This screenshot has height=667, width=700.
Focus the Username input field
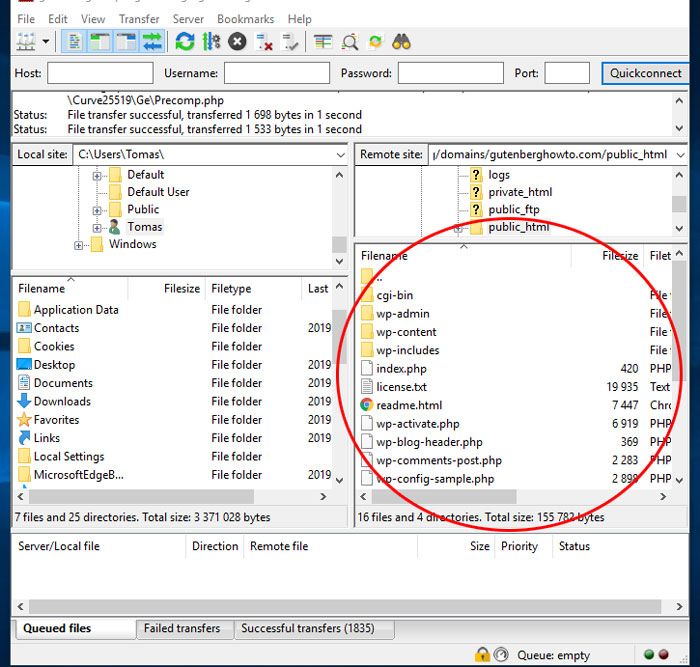click(x=277, y=73)
